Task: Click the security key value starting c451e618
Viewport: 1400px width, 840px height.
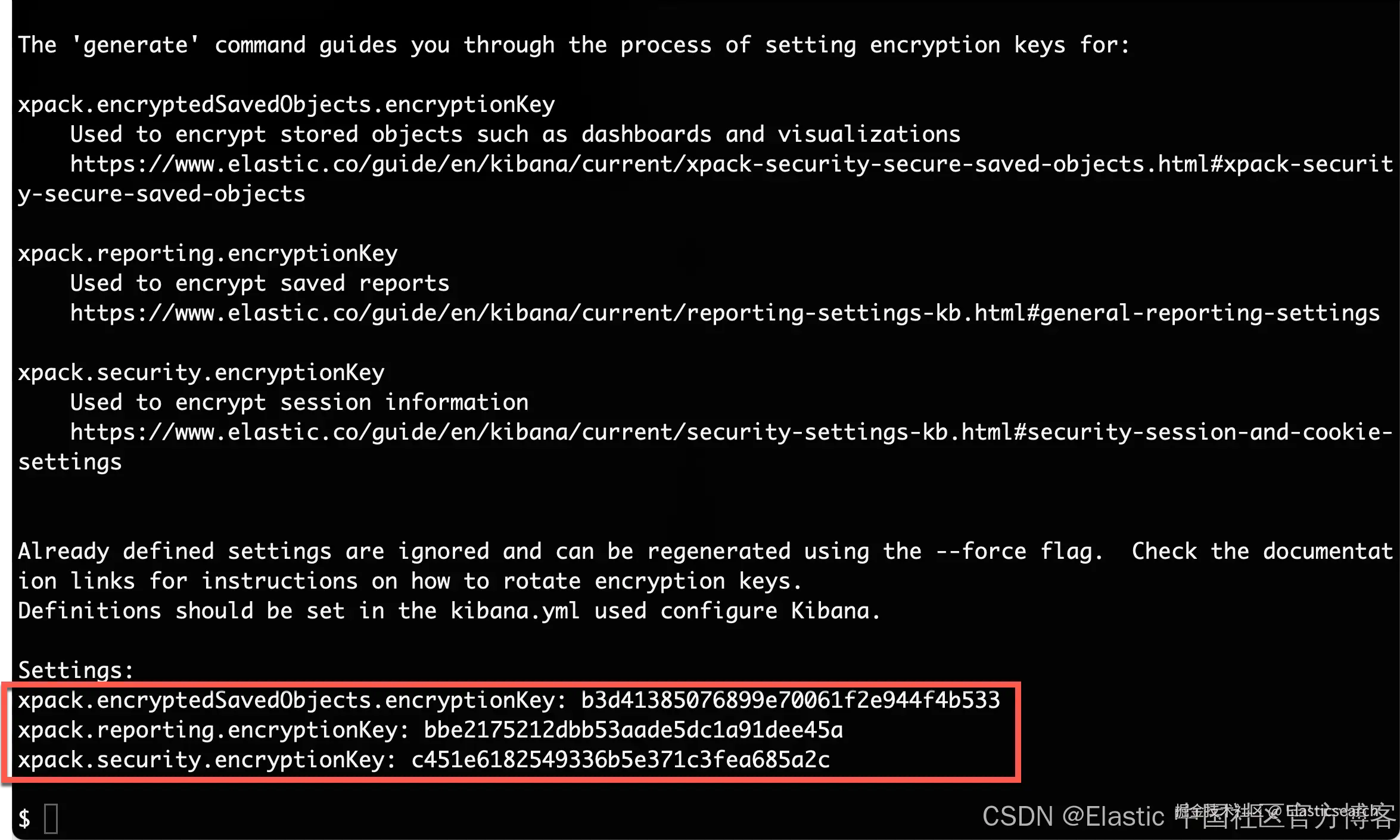Action: click(620, 760)
